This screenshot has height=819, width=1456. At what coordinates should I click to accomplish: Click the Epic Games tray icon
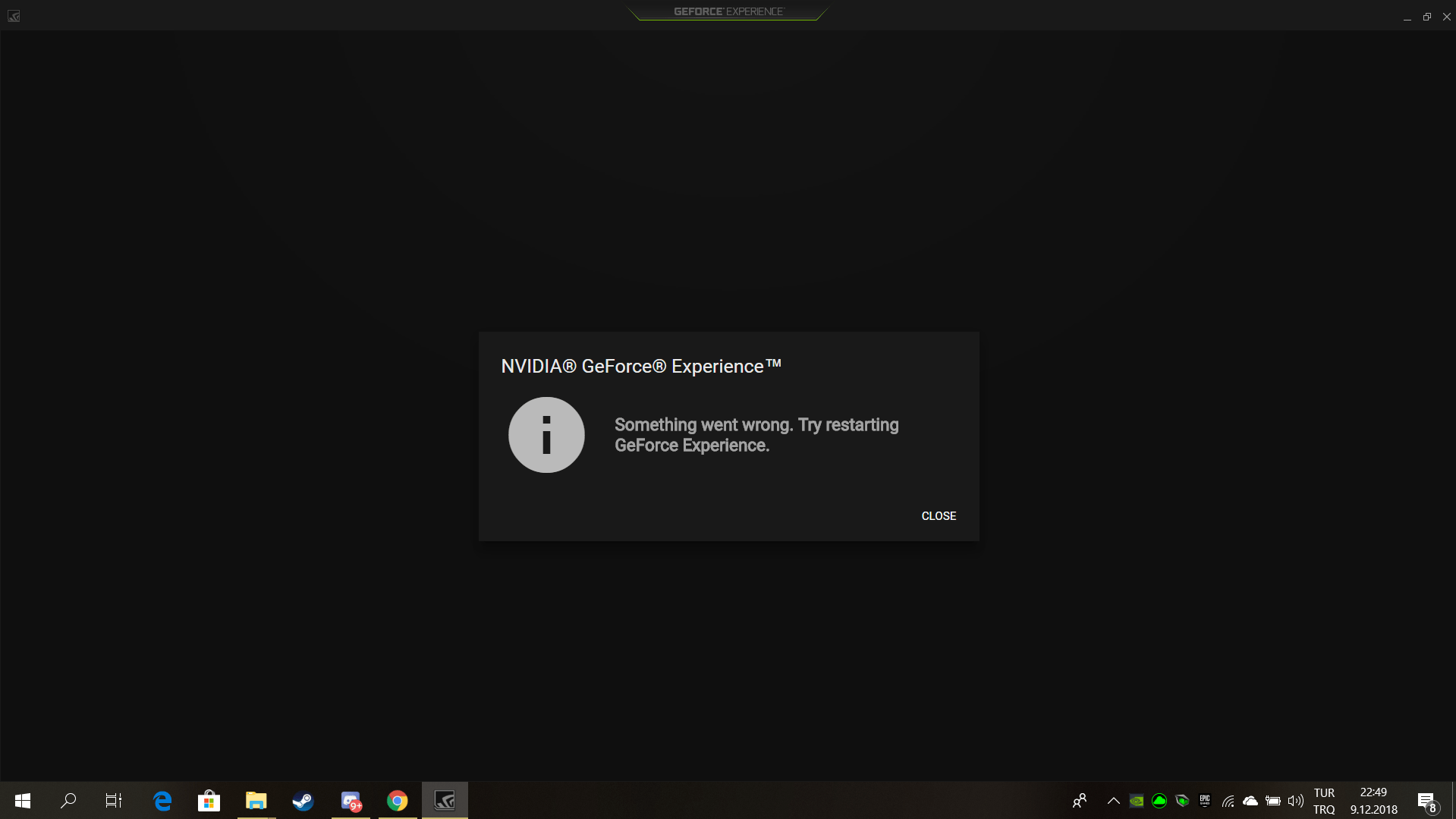click(x=1205, y=801)
